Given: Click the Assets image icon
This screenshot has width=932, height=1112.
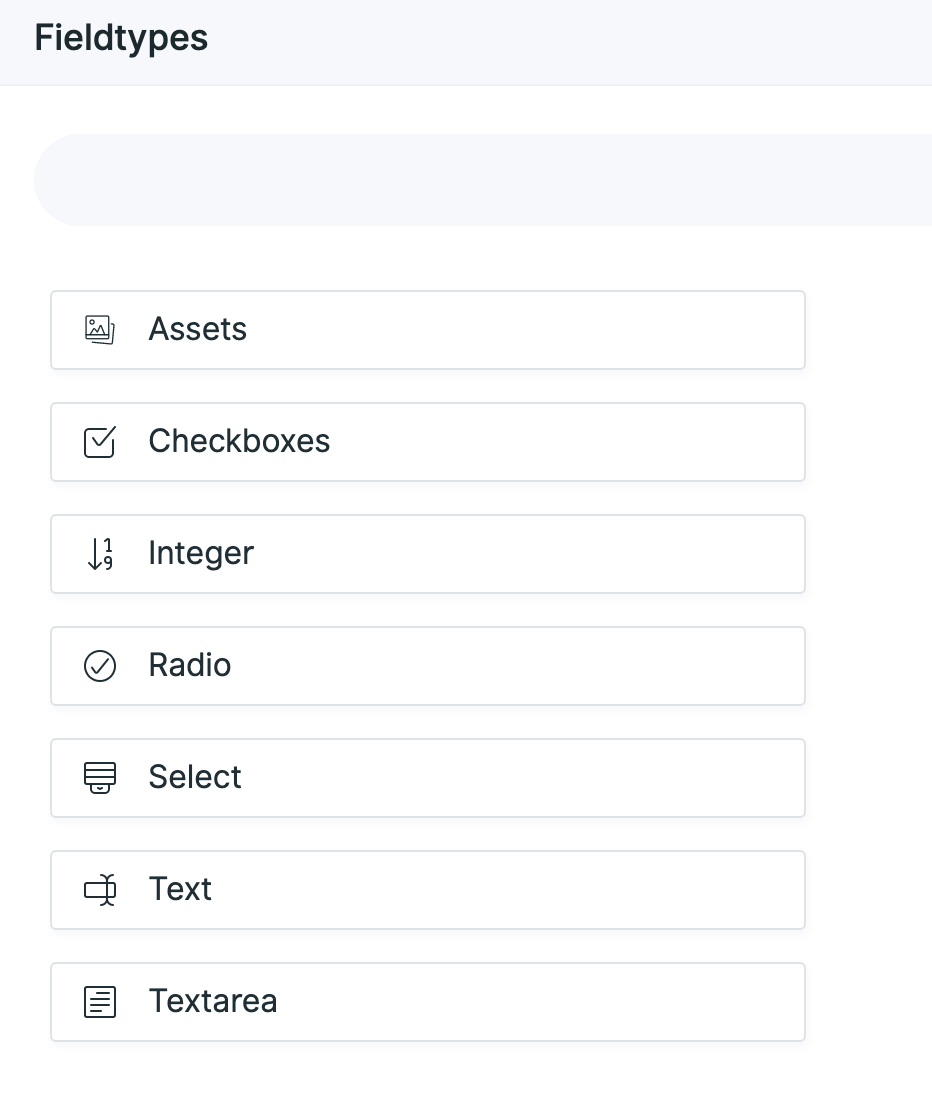Looking at the screenshot, I should [99, 328].
